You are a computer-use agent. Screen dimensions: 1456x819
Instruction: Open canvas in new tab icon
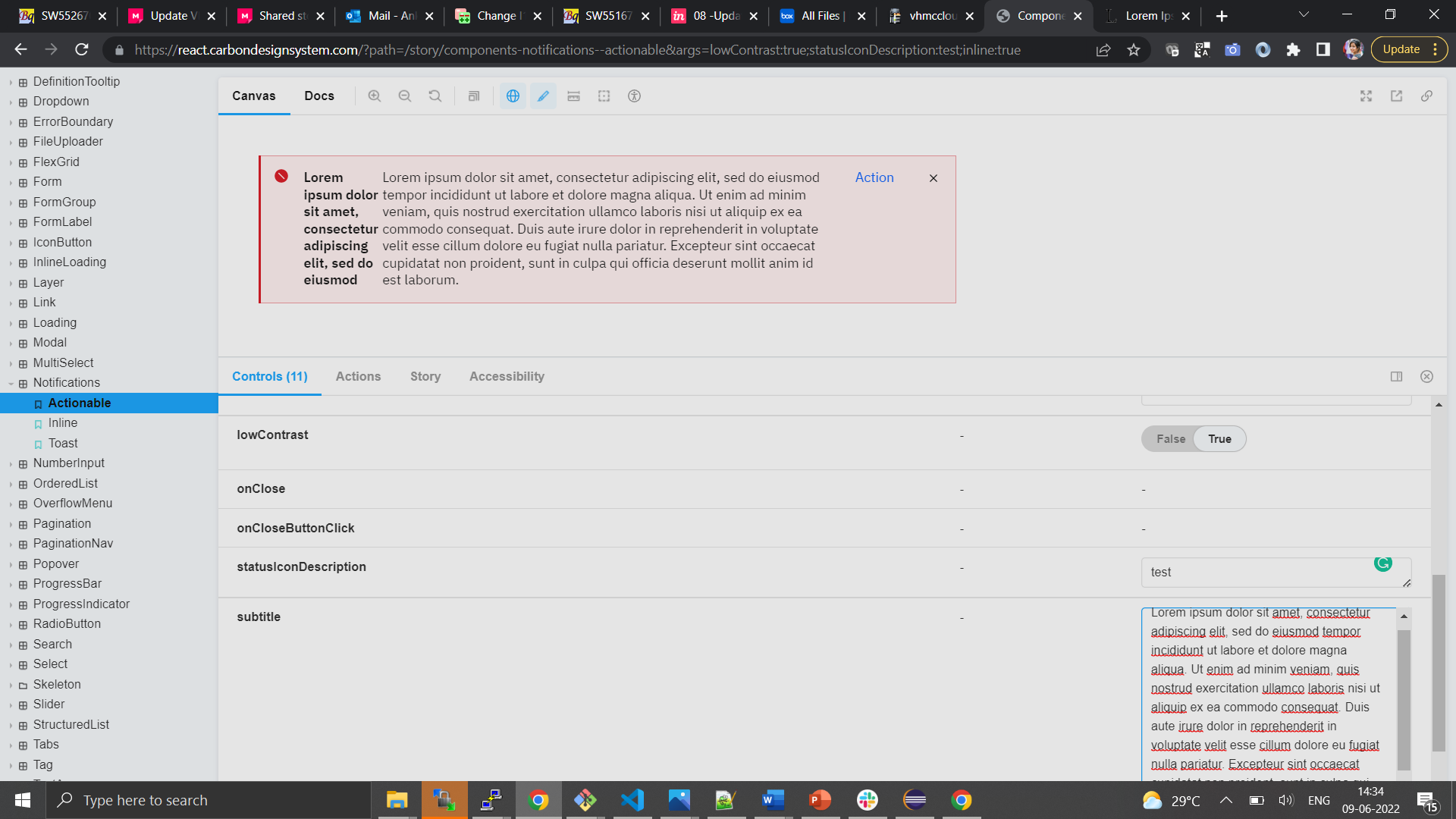pyautogui.click(x=1397, y=96)
